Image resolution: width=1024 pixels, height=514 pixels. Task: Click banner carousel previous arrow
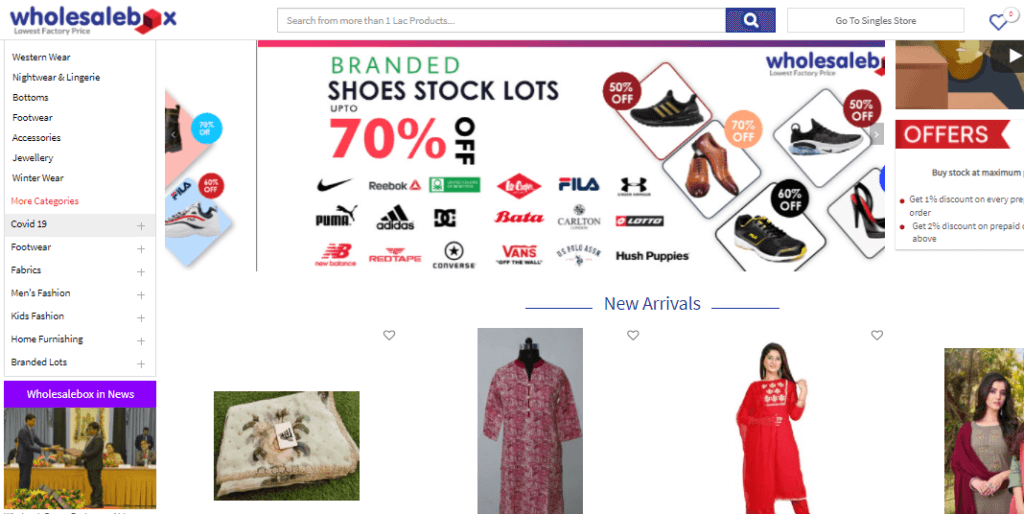pos(173,135)
